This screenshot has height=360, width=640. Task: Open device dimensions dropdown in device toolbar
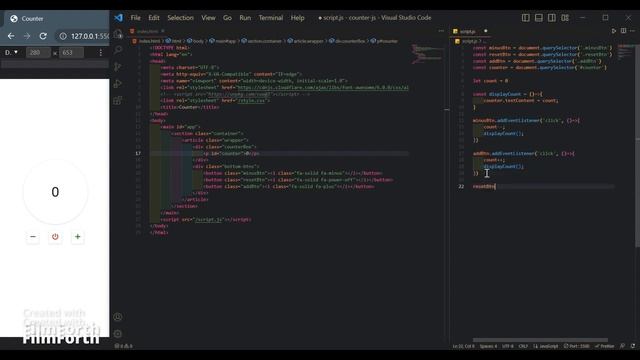tap(11, 52)
